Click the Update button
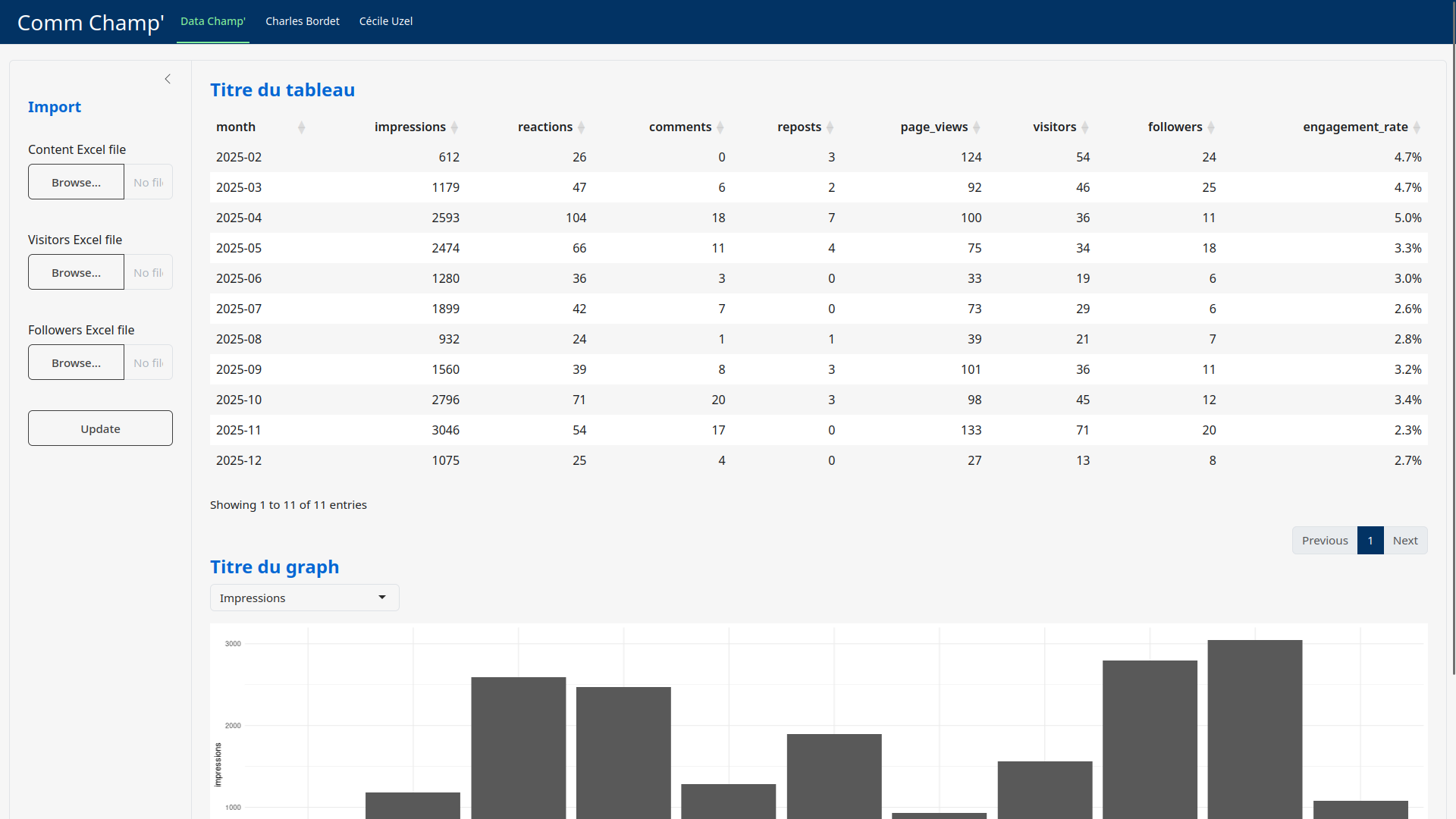This screenshot has width=1456, height=819. [x=100, y=428]
